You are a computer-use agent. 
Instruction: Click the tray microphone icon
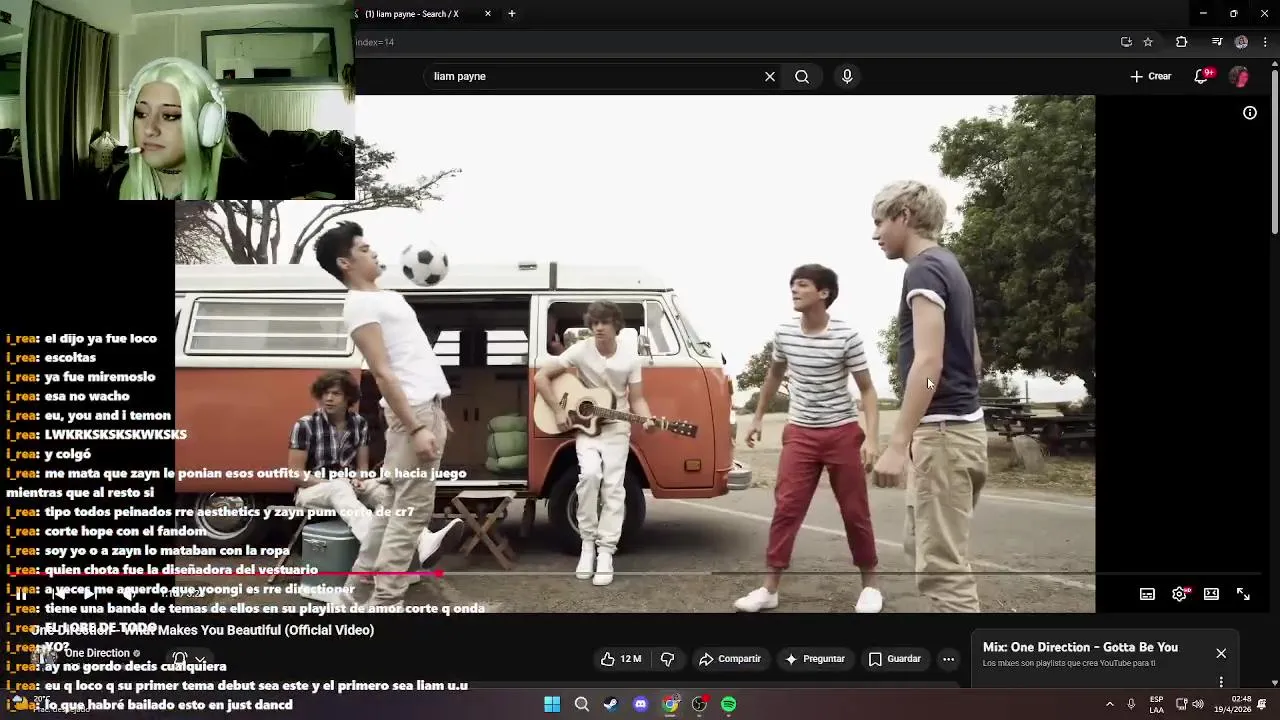pos(1131,704)
